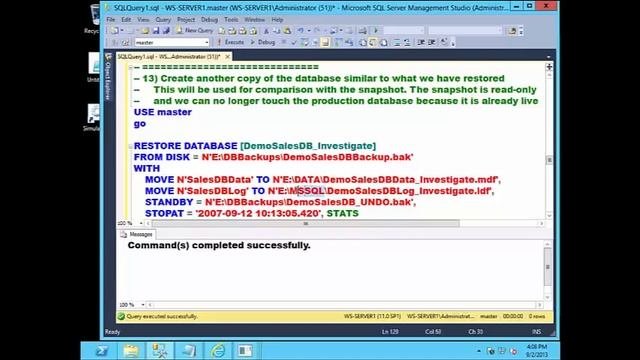Open the Query menu
This screenshot has height=360, width=640.
163,20
